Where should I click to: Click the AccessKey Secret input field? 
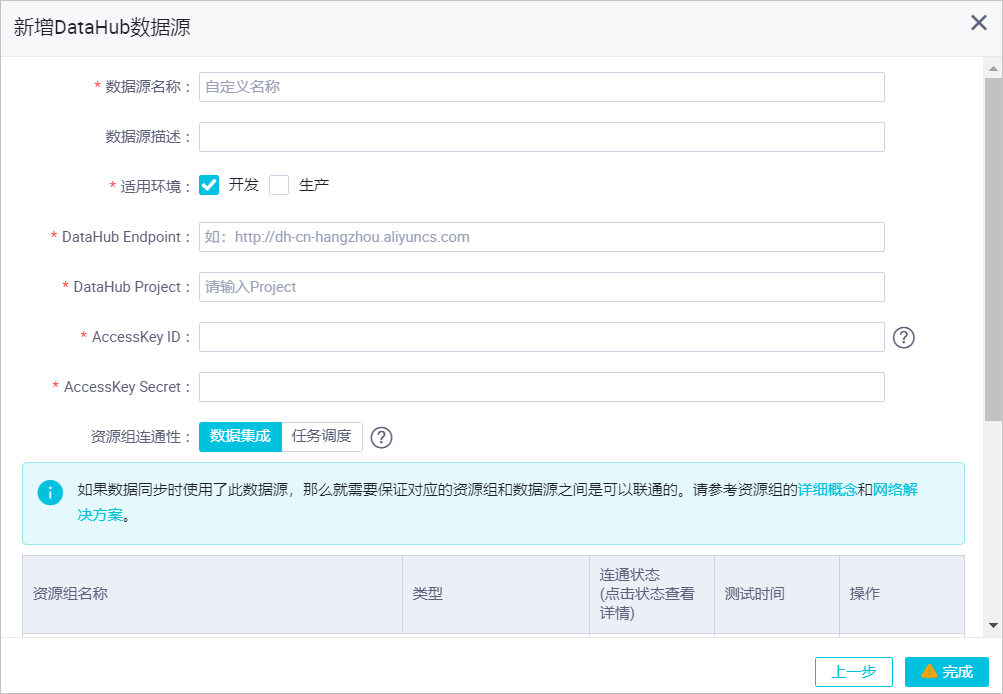tap(541, 387)
